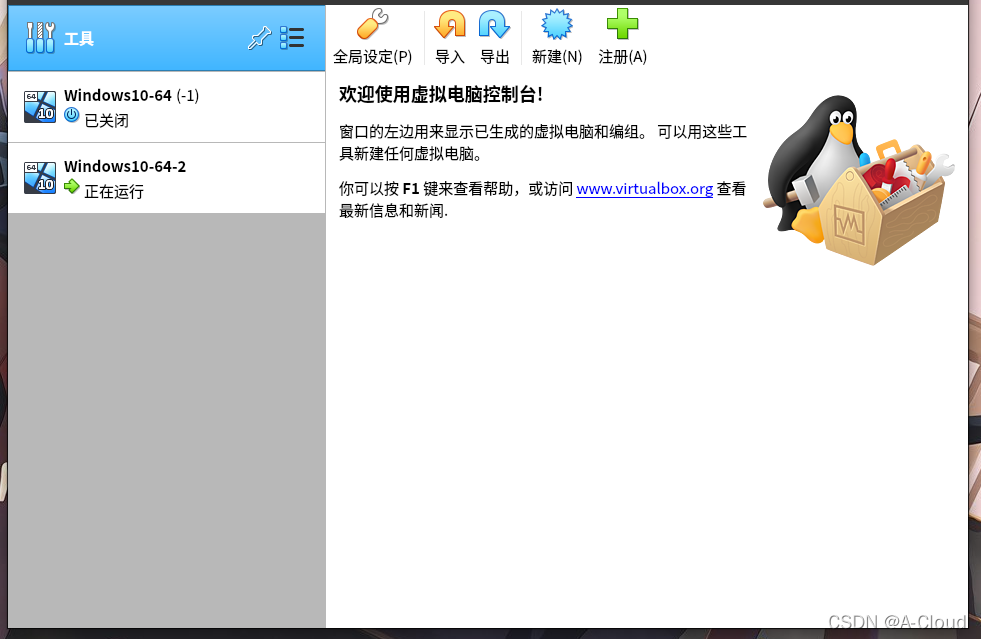
Task: Click the 新建(N) toolbar label
Action: point(557,57)
